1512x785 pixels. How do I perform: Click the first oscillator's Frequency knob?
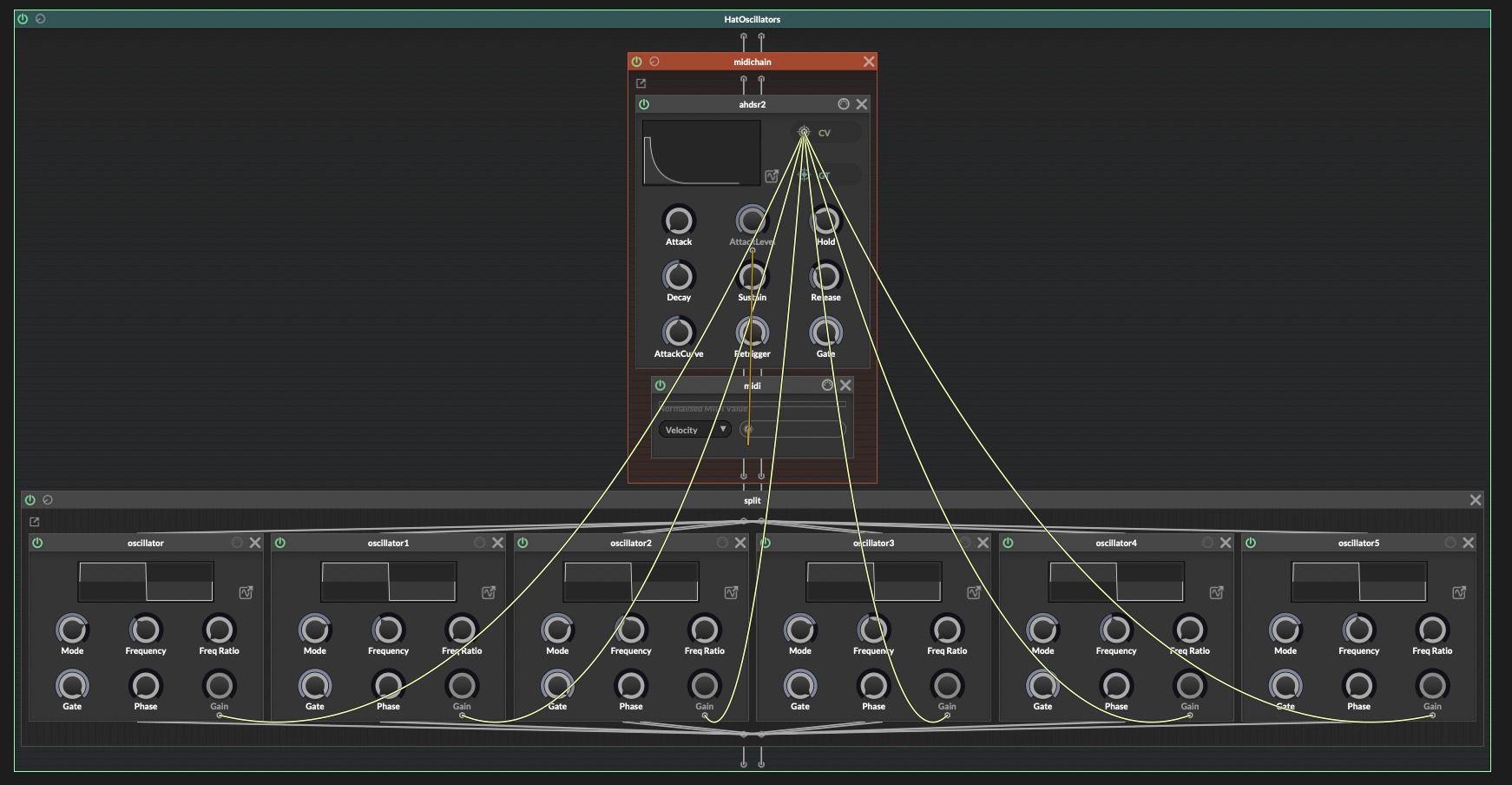(146, 630)
